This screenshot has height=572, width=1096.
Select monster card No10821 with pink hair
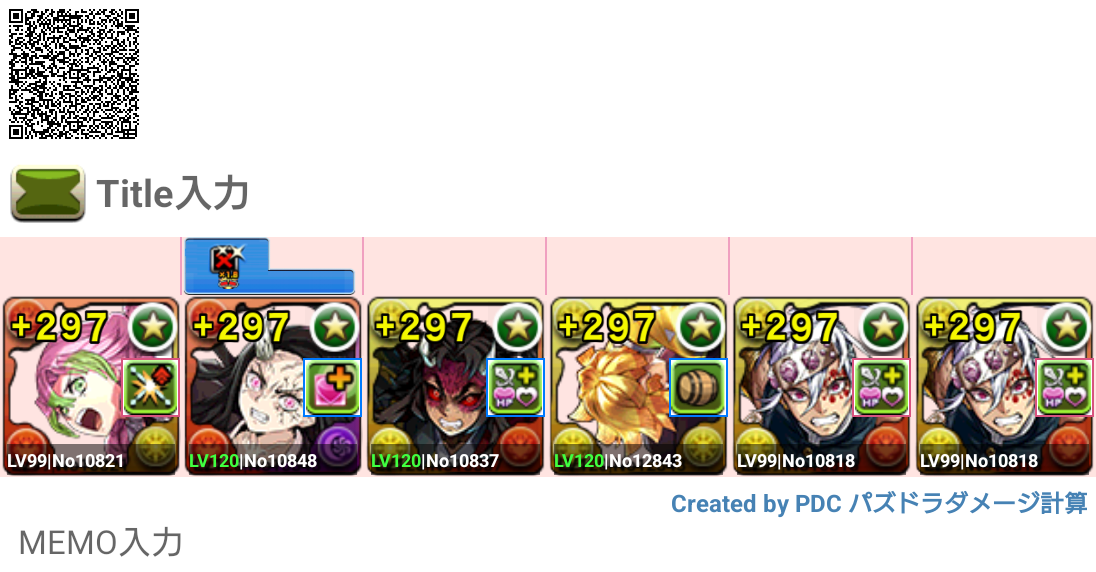[x=91, y=386]
